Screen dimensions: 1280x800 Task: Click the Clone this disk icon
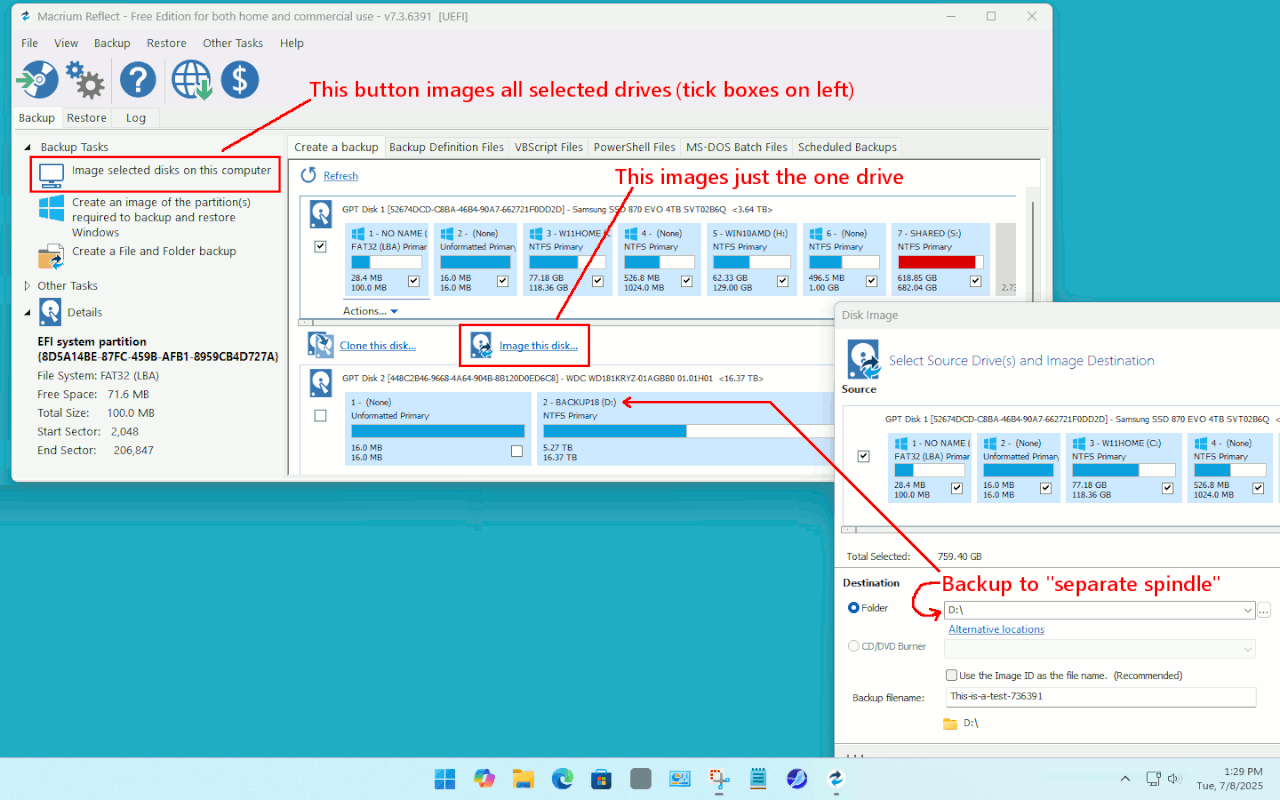pyautogui.click(x=321, y=345)
